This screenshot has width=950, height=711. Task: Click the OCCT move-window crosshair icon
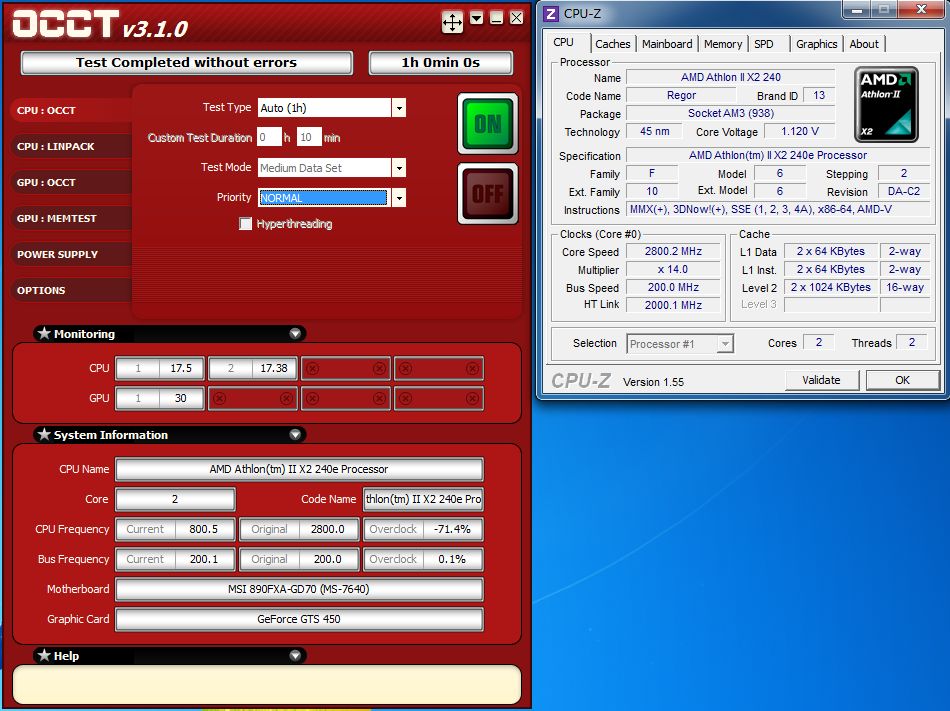click(x=452, y=22)
